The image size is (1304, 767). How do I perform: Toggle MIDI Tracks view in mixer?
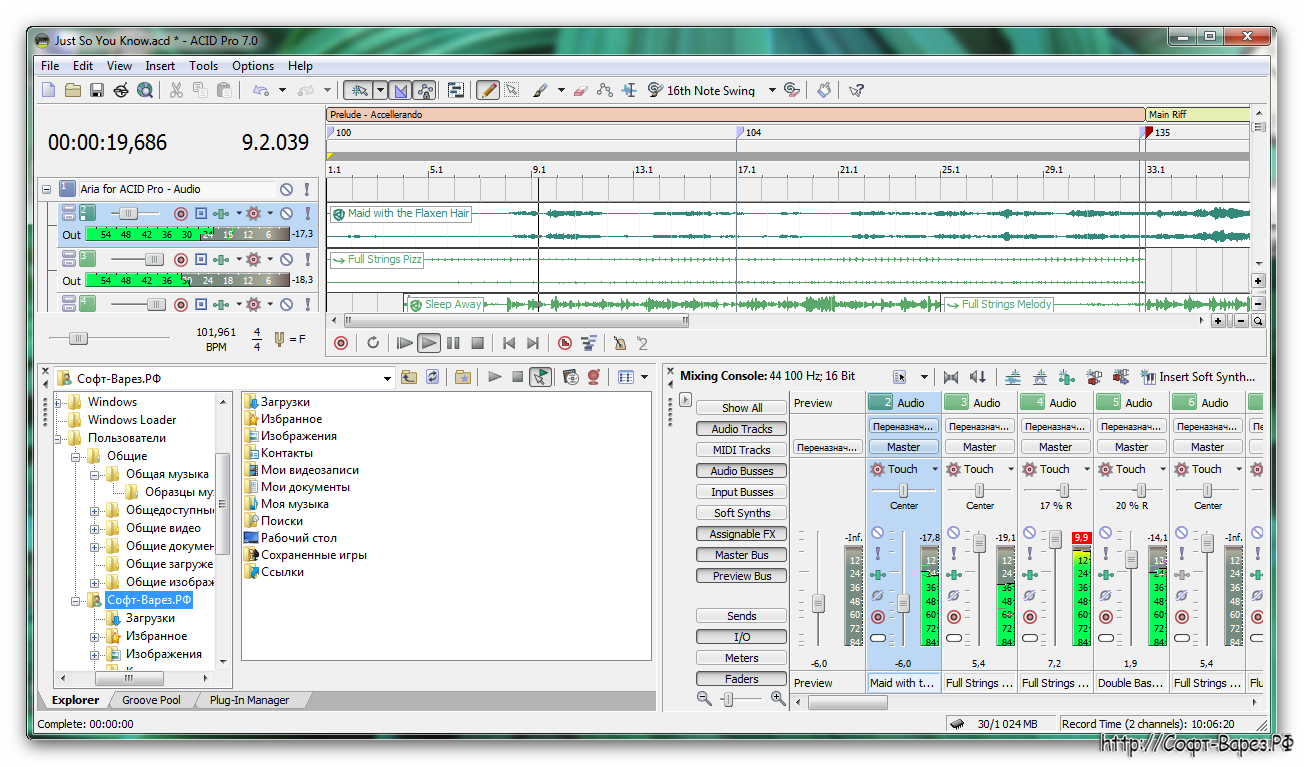tap(742, 450)
